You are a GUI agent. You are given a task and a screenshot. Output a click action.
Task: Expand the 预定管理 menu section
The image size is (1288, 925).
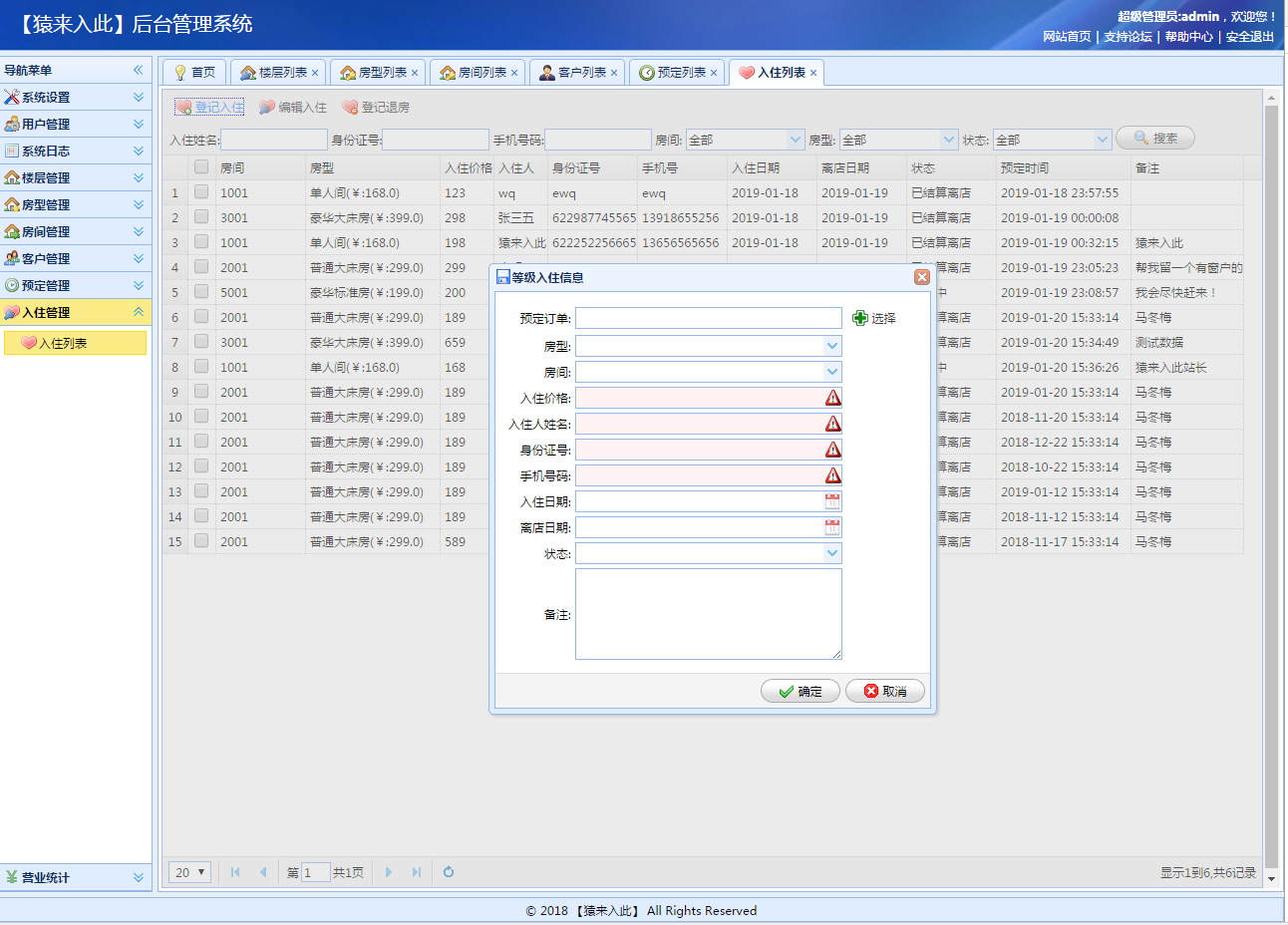coord(139,285)
